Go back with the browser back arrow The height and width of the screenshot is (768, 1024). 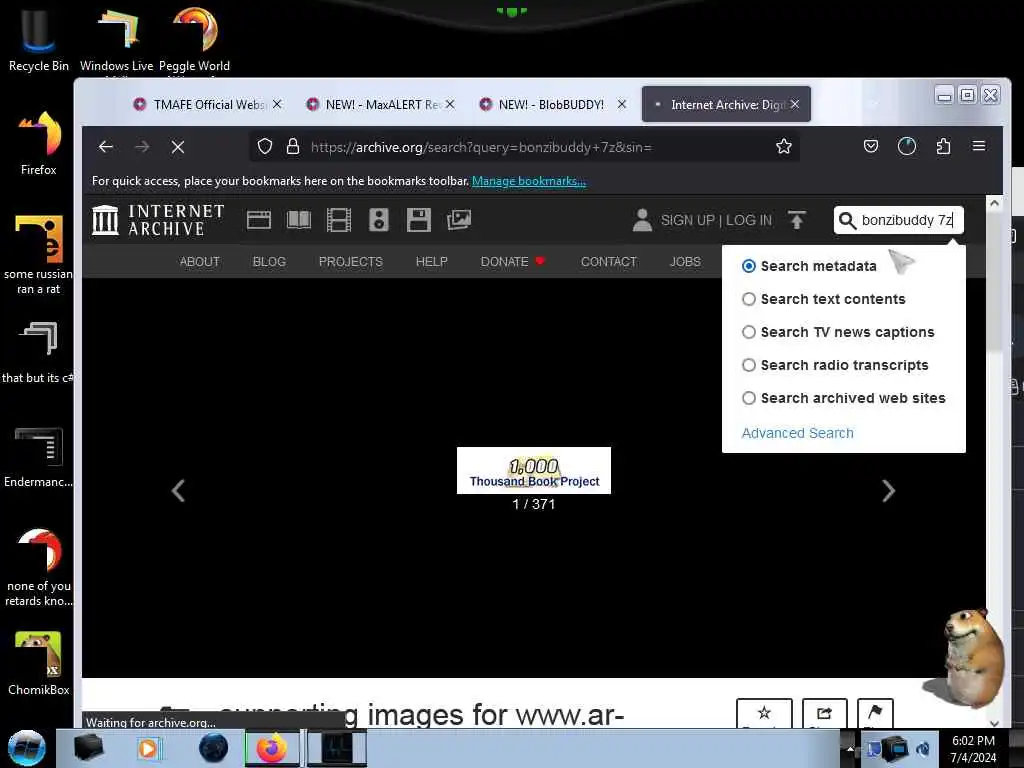[x=106, y=147]
